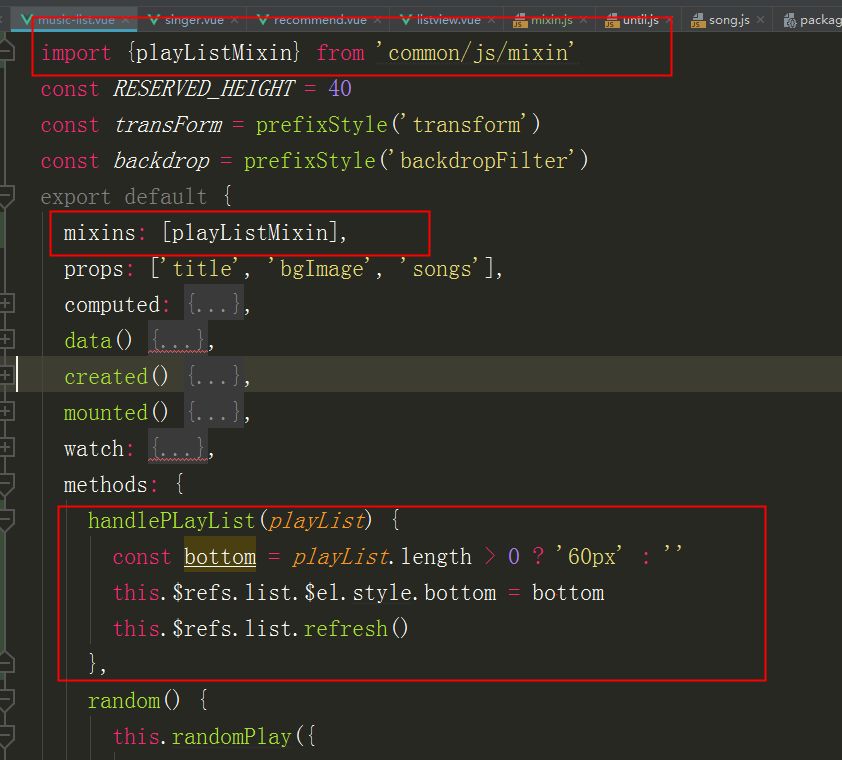Click the Vue icon on recommend.vue tab

pyautogui.click(x=263, y=20)
